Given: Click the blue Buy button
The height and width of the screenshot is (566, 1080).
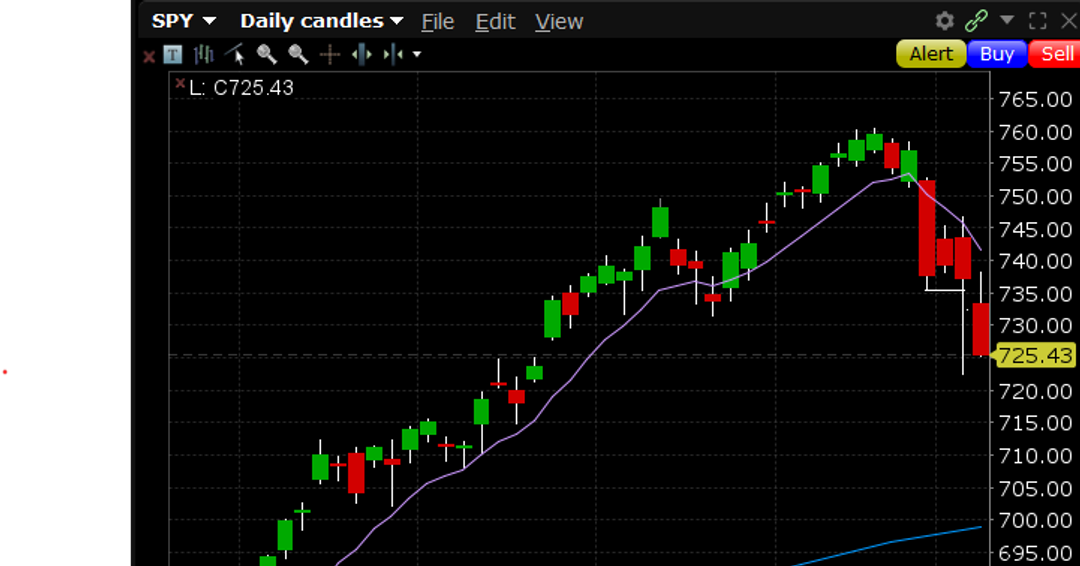Looking at the screenshot, I should click(997, 54).
